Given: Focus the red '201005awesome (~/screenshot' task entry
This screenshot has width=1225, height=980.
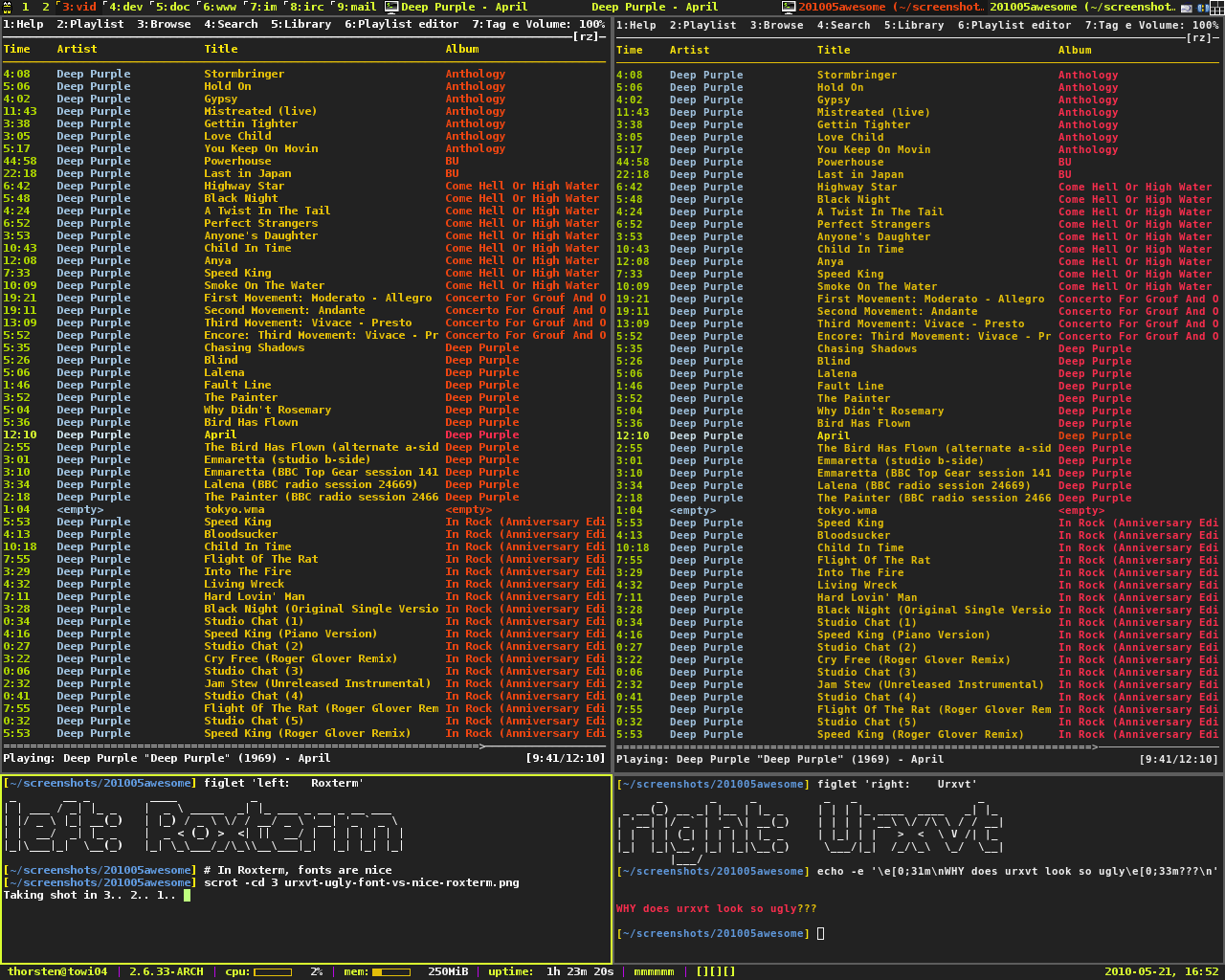Looking at the screenshot, I should coord(891,7).
